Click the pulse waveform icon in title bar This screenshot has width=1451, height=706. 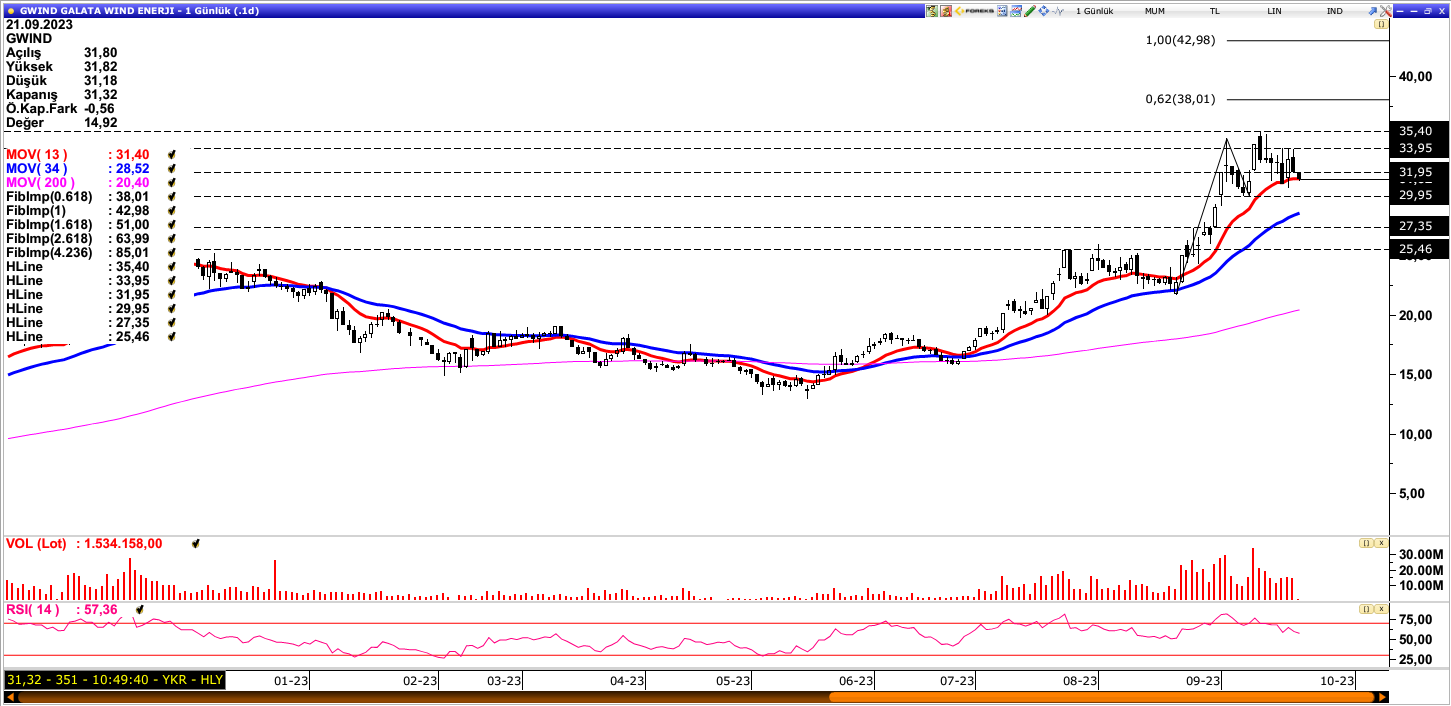[x=1059, y=10]
